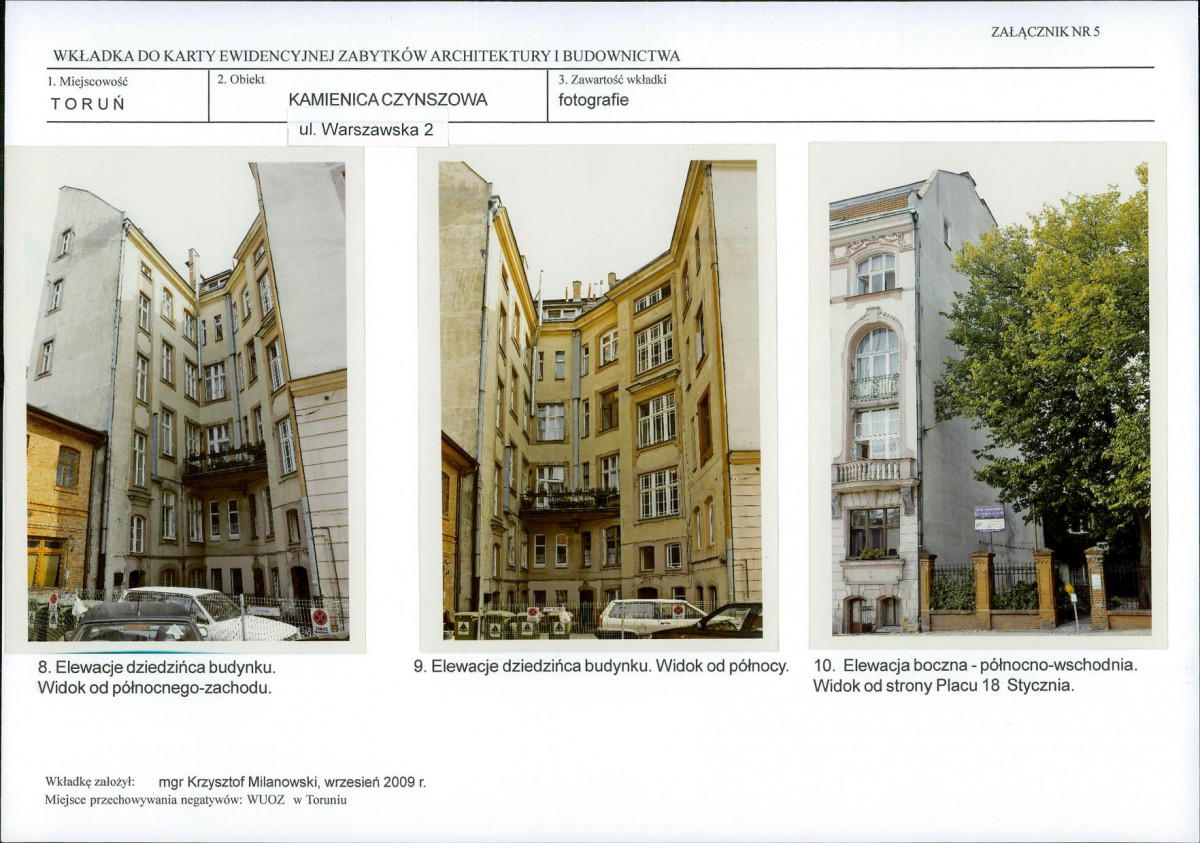Screen dimensions: 1200x843
Task: Click the 'ZAŁĄCZNIK NR 5' label
Action: coord(1045,31)
